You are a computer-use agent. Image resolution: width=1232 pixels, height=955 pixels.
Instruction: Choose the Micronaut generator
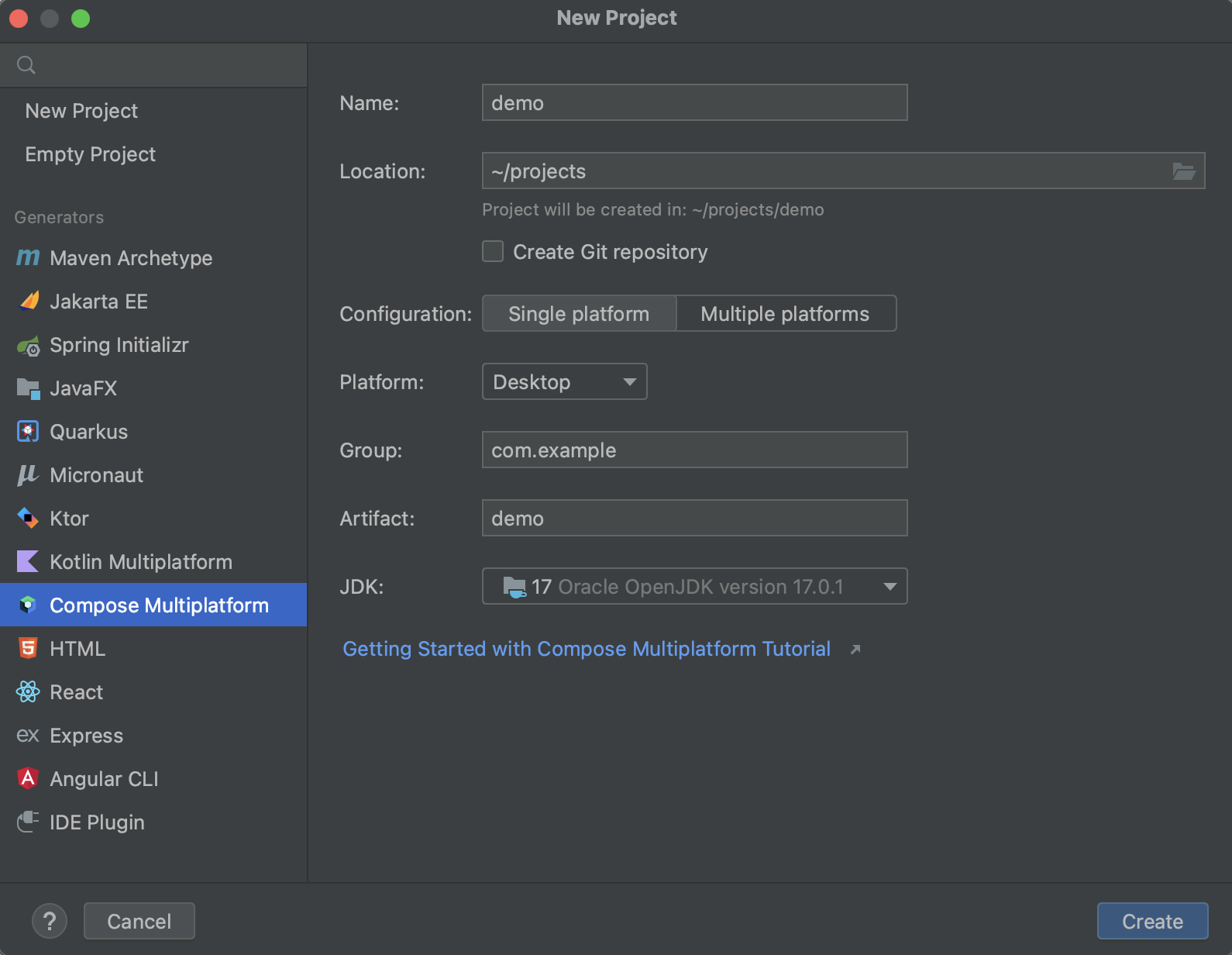click(x=153, y=475)
